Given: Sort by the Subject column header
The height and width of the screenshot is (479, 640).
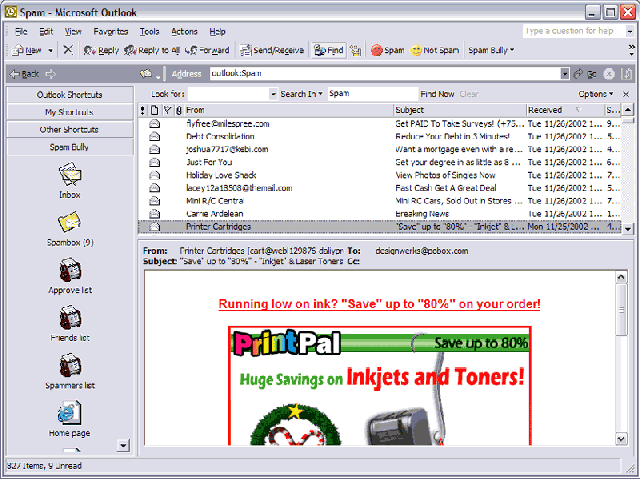Looking at the screenshot, I should pos(460,110).
